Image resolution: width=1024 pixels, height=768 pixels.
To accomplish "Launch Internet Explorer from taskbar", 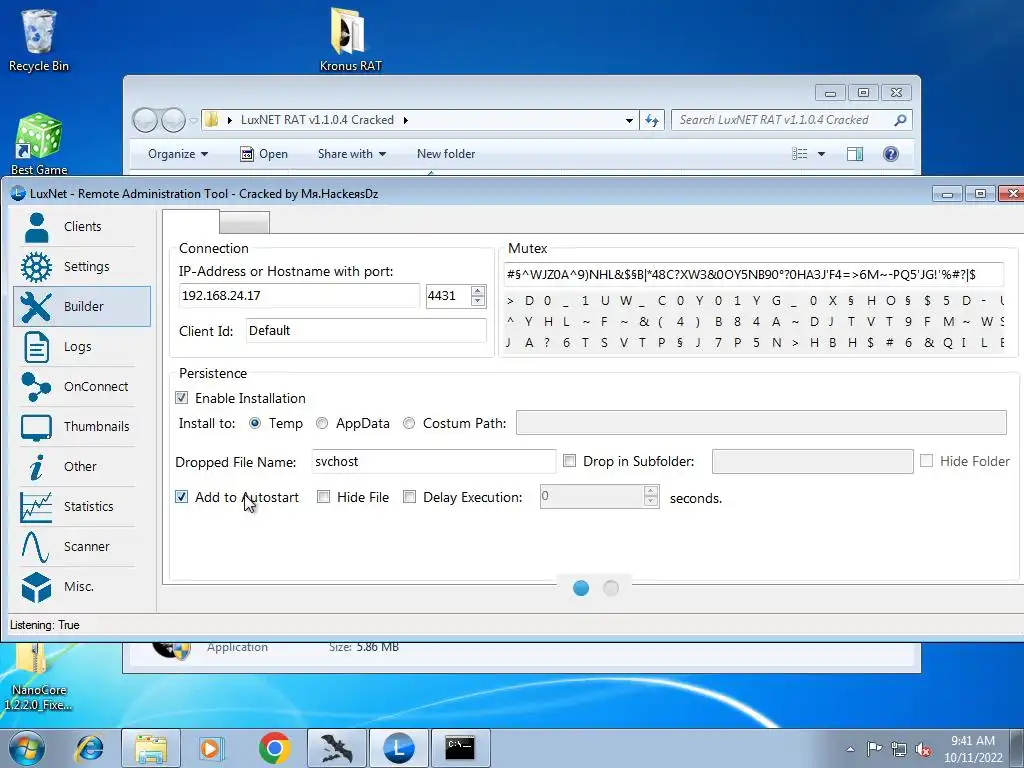I will click(89, 748).
